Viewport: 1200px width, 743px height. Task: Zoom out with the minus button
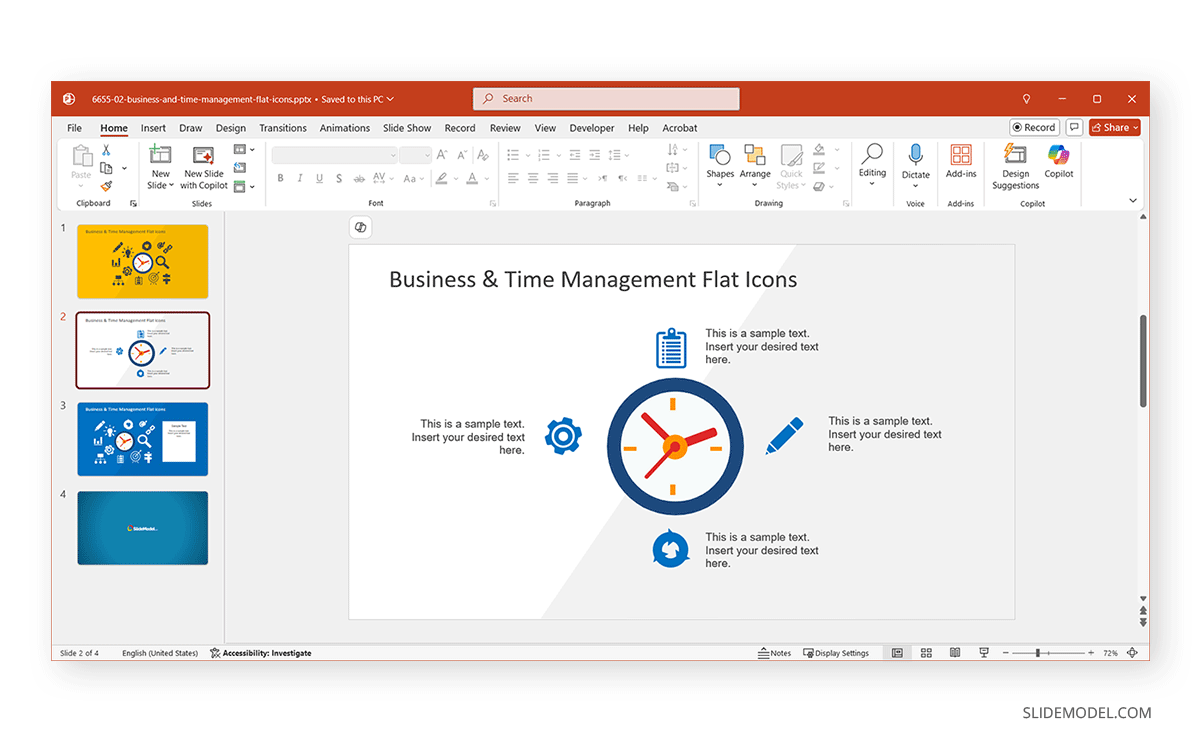(x=1005, y=653)
